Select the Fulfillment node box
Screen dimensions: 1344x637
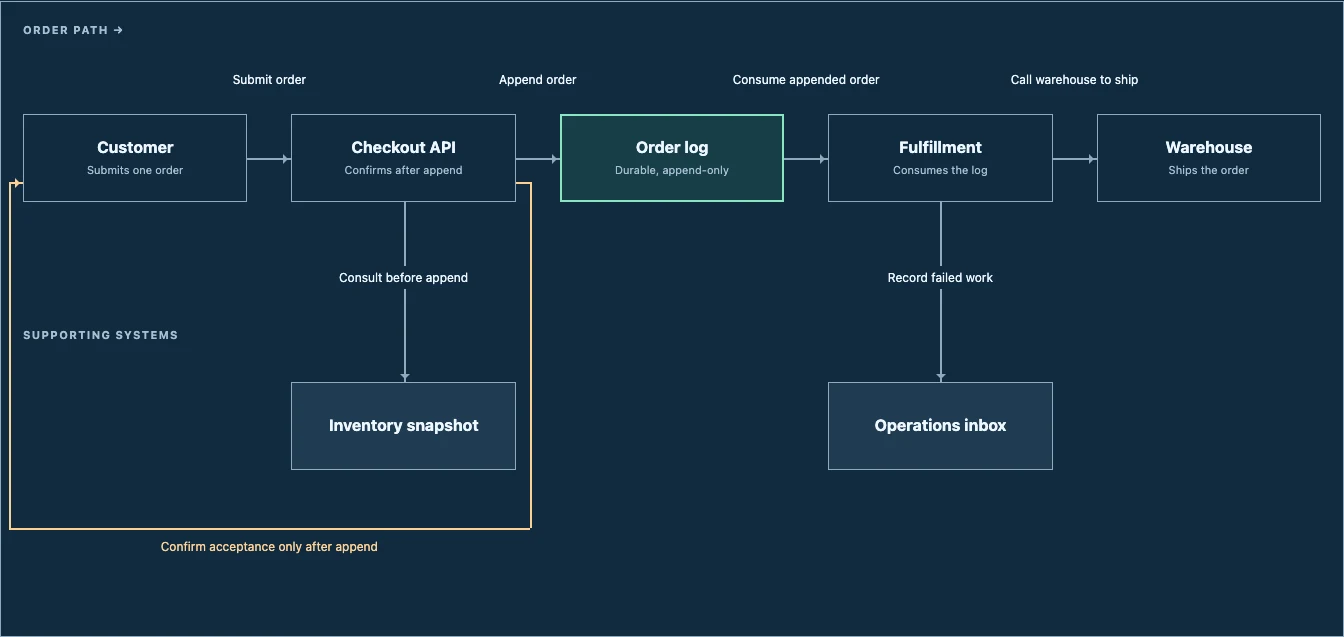click(x=940, y=158)
